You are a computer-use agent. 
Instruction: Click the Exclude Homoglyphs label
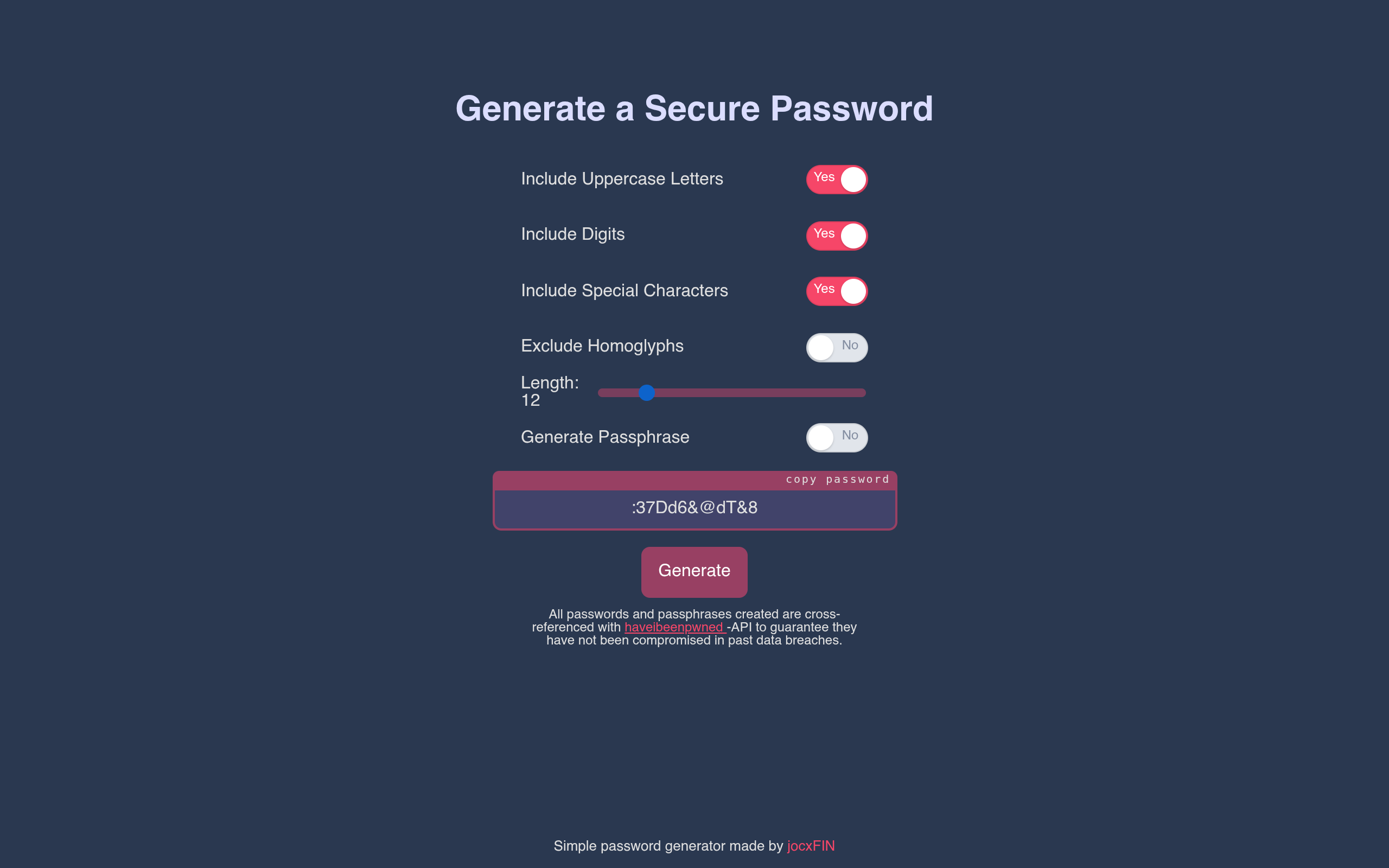pos(602,346)
